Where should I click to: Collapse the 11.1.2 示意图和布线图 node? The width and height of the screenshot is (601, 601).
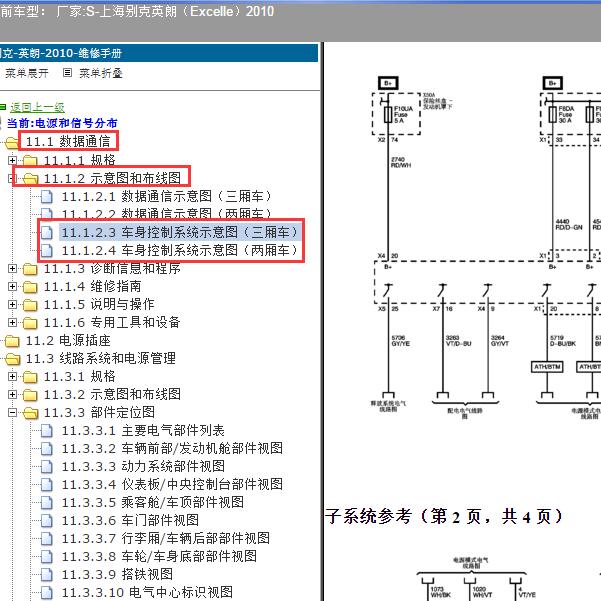coord(12,178)
